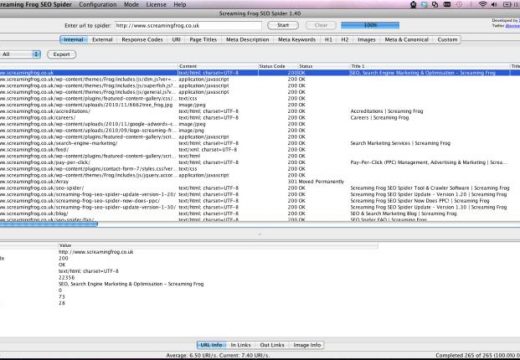Open the Mode menu
This screenshot has height=360, width=520.
pos(131,4)
